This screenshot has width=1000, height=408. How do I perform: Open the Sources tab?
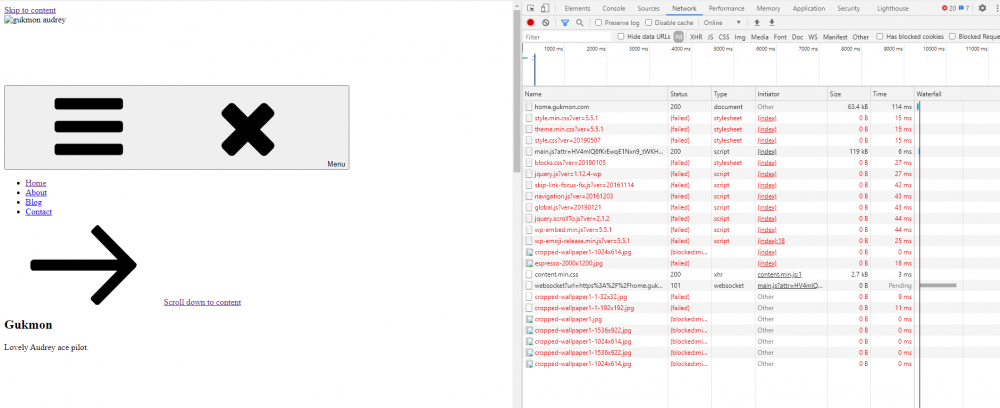point(648,8)
